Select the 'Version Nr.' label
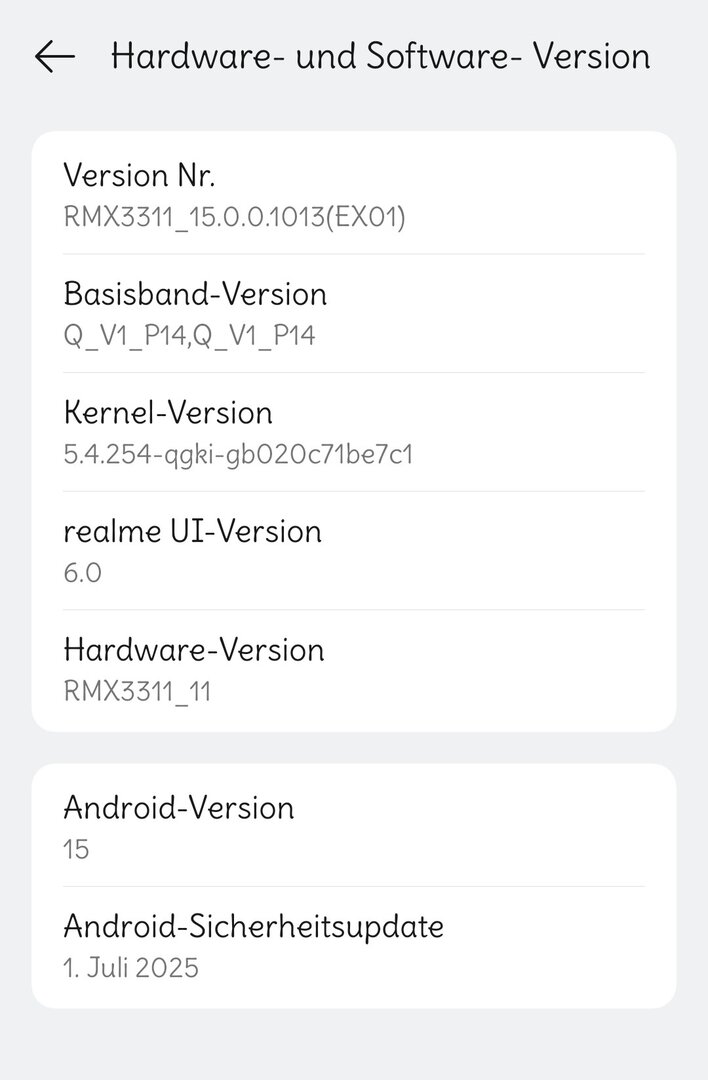The width and height of the screenshot is (708, 1080). click(x=139, y=175)
